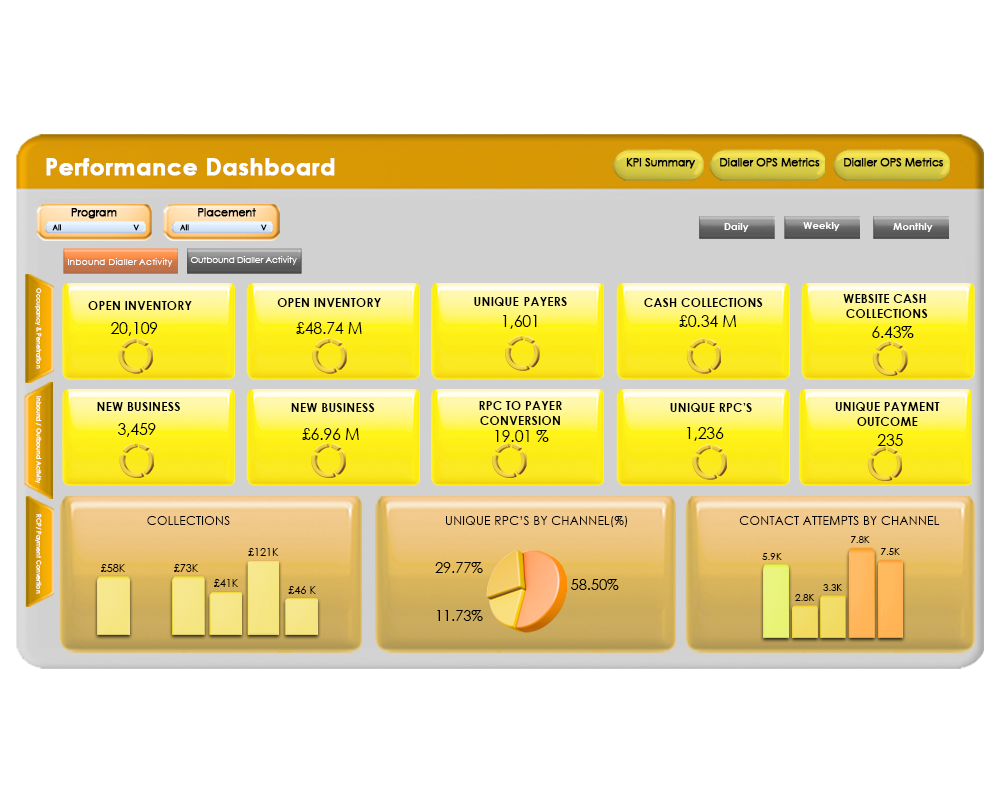Click donut icon under Open Inventory 20,109
Screen dimensions: 1000x800
(x=137, y=356)
